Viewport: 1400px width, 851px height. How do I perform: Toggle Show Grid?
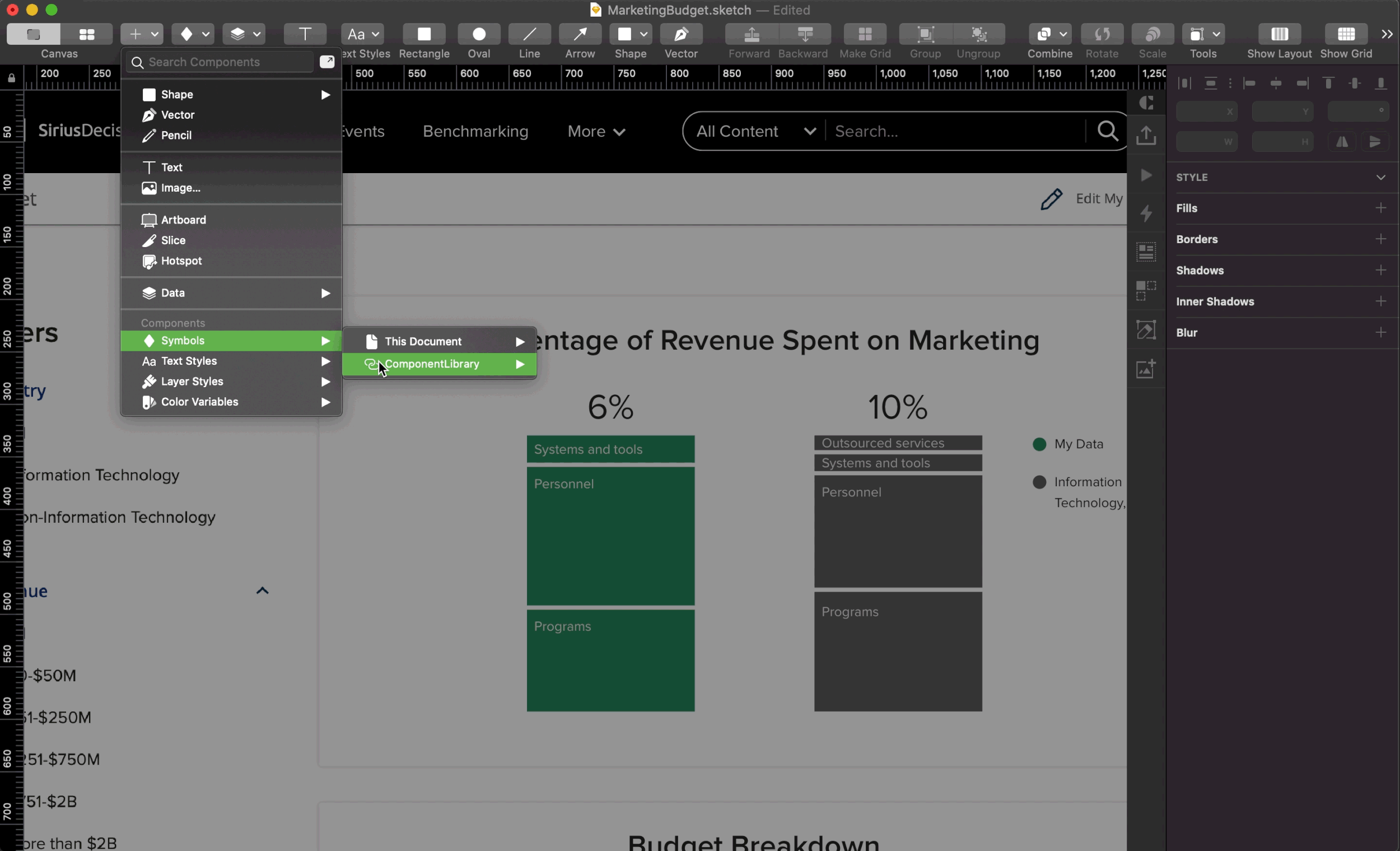[x=1346, y=34]
